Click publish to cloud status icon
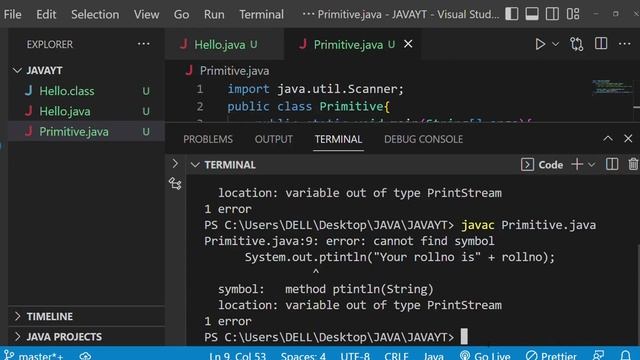This screenshot has height=360, width=640. pyautogui.click(x=85, y=356)
